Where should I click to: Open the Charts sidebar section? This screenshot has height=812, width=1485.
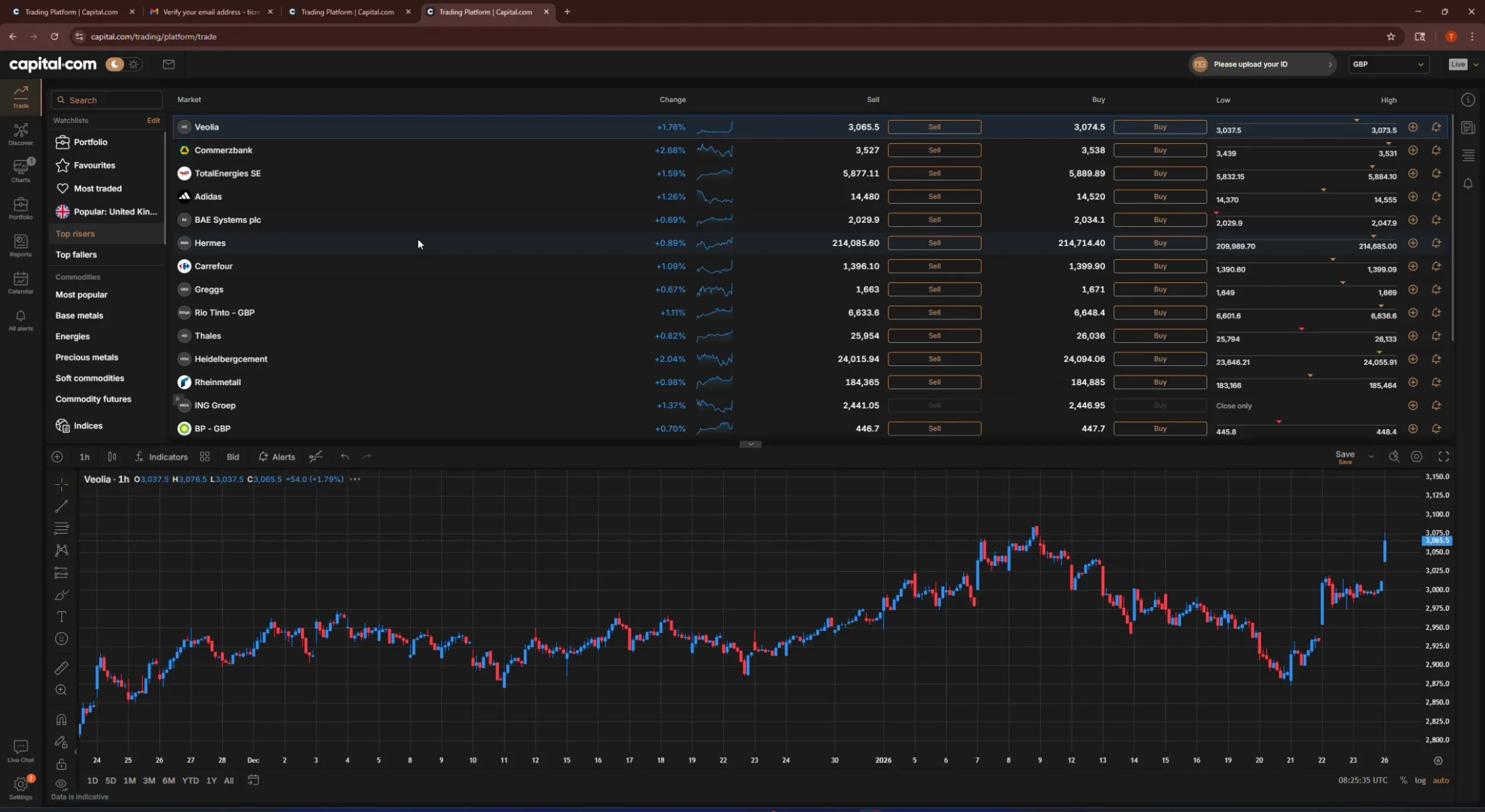pos(20,171)
